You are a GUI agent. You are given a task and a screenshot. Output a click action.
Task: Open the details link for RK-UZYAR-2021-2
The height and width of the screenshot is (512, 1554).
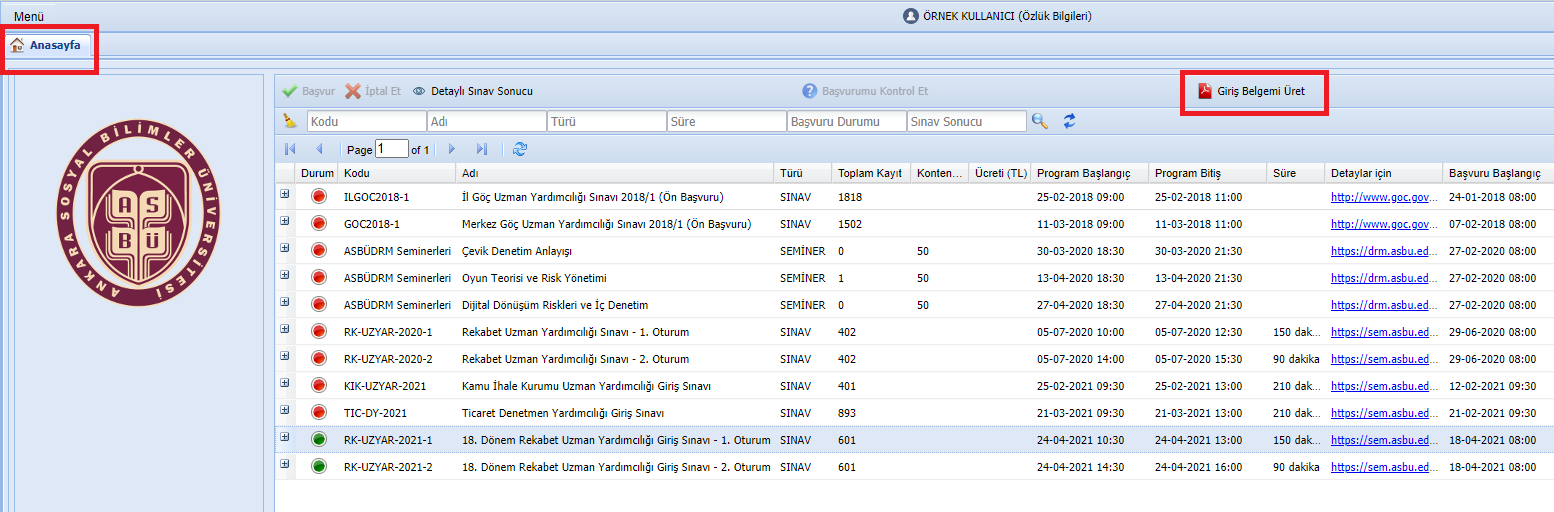click(1384, 467)
